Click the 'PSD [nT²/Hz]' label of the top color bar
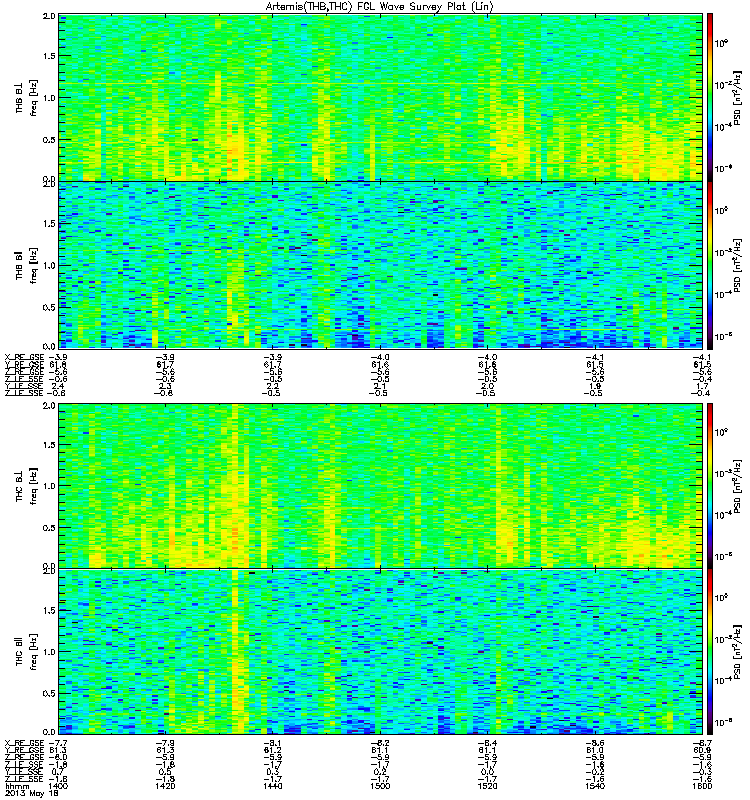Image resolution: width=750 pixels, height=800 pixels. point(736,98)
